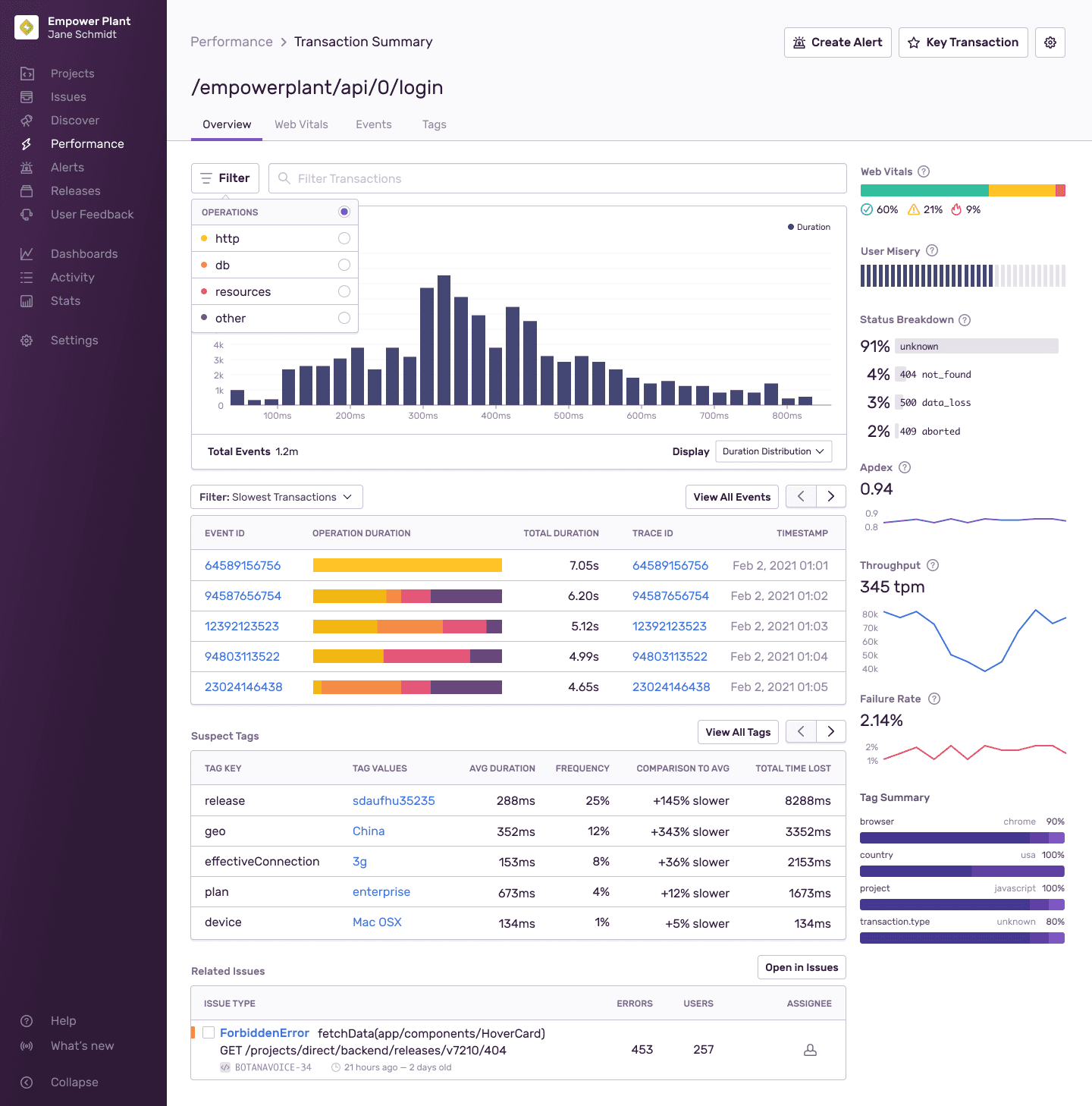
Task: Click the assignee icon for ForbiddenError
Action: 810,1050
